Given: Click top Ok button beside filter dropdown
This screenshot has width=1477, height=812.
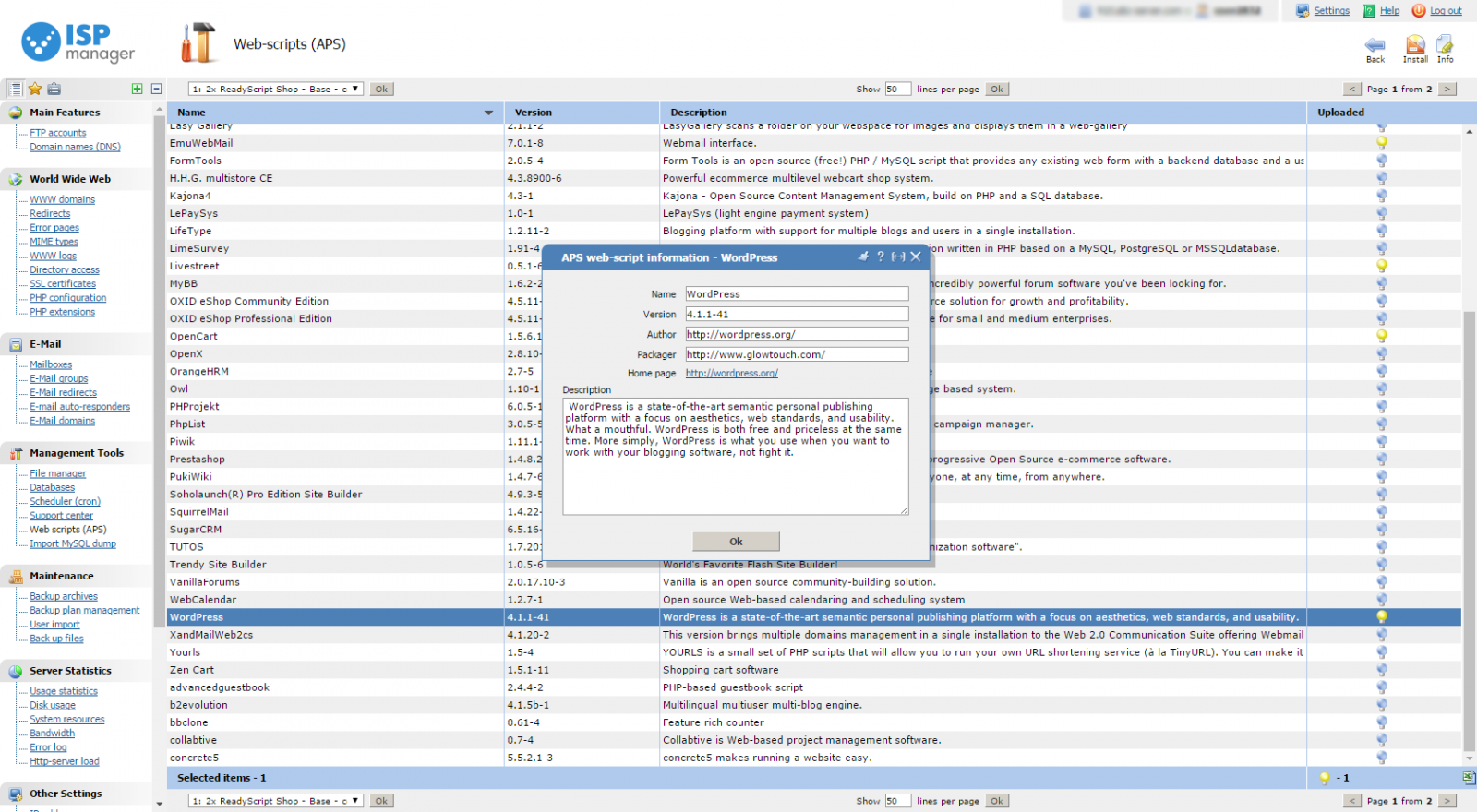Looking at the screenshot, I should [381, 90].
